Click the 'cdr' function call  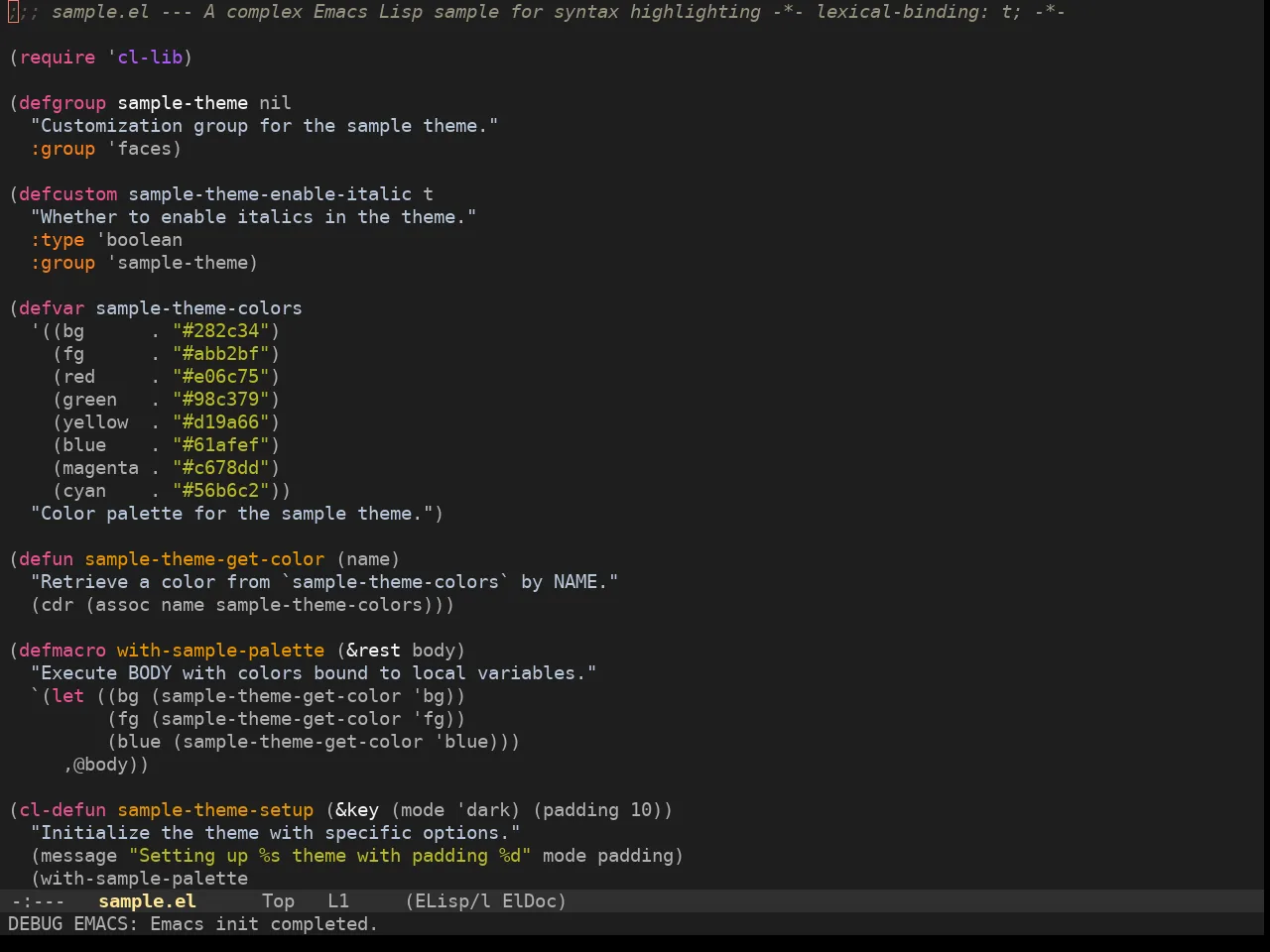coord(58,604)
